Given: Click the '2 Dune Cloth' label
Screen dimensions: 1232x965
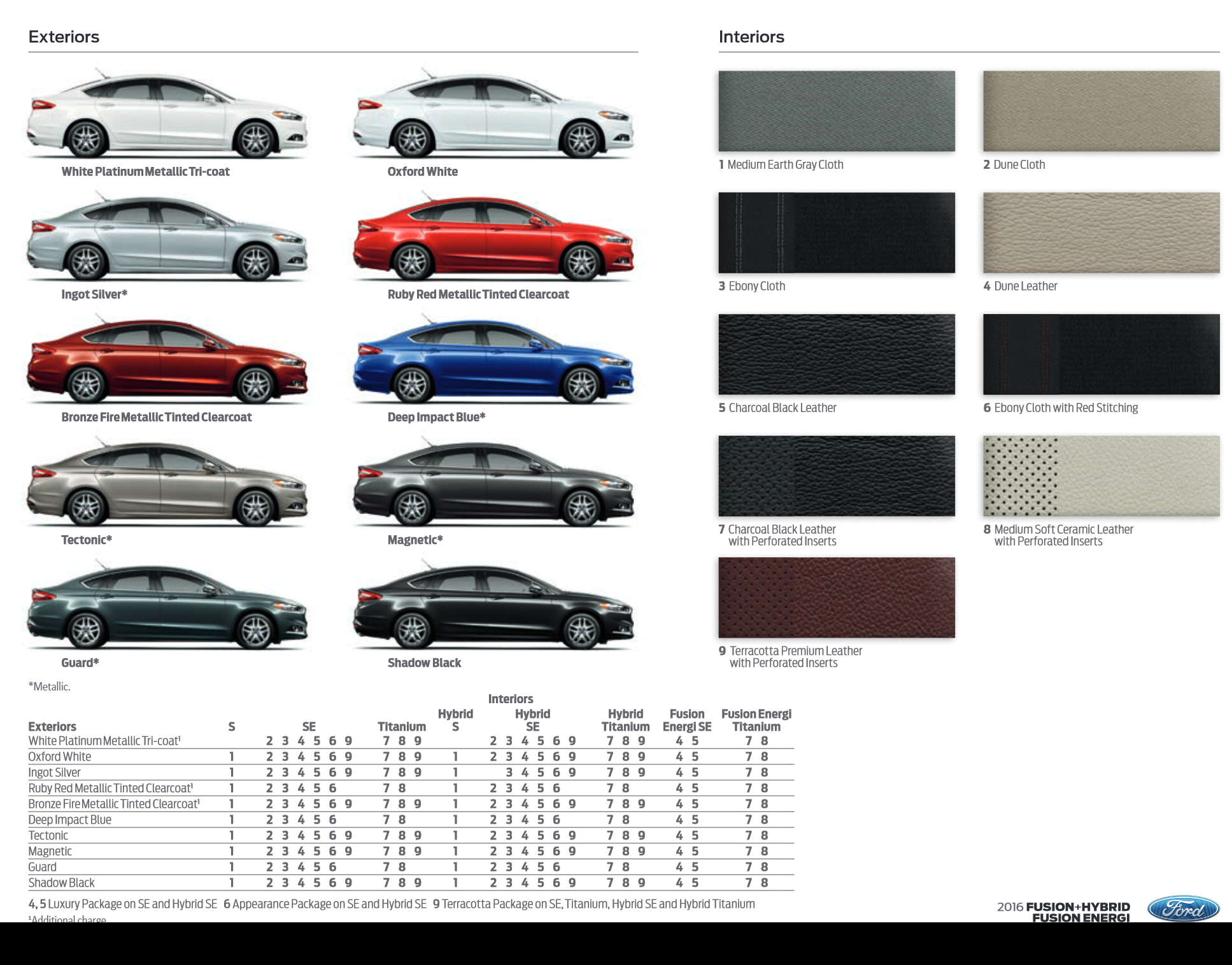Looking at the screenshot, I should point(1014,164).
